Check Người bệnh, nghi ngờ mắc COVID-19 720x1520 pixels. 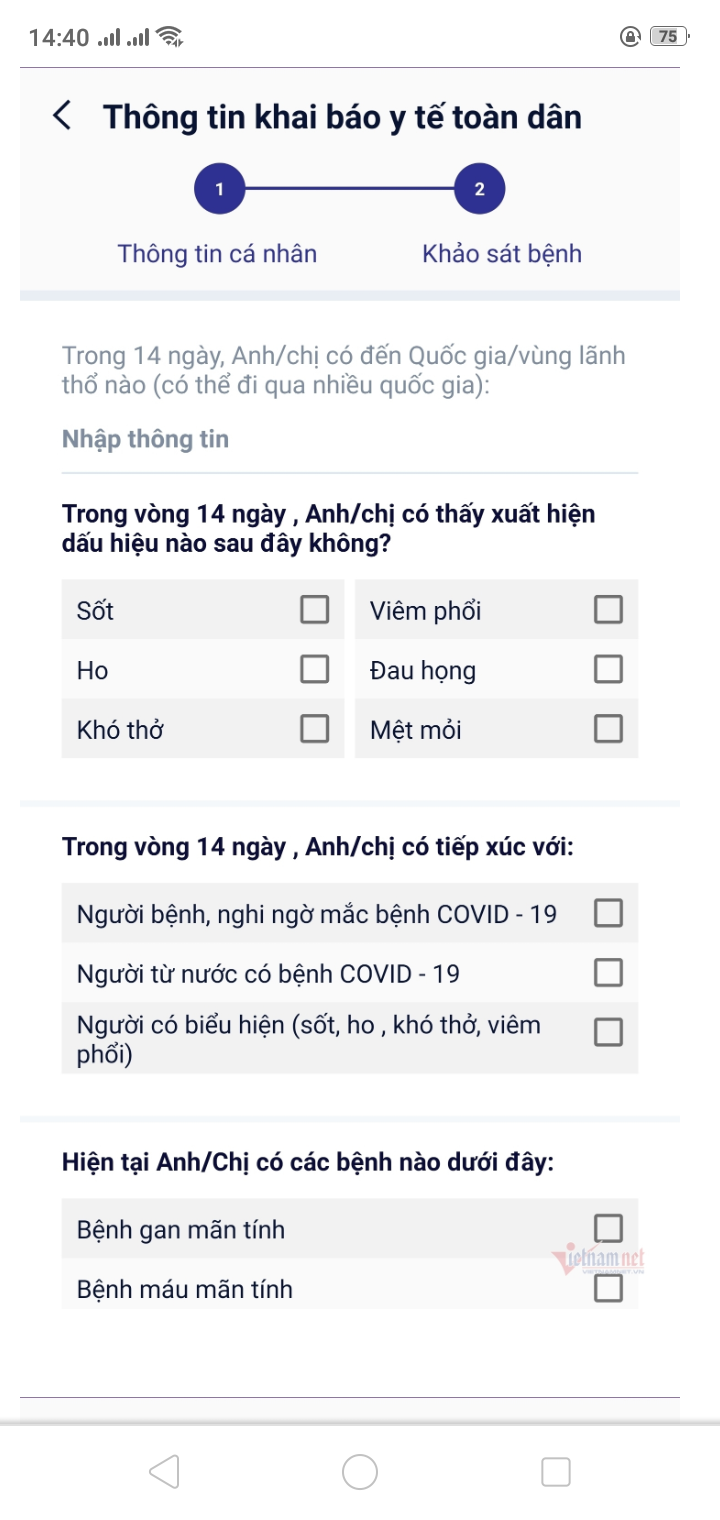[608, 912]
